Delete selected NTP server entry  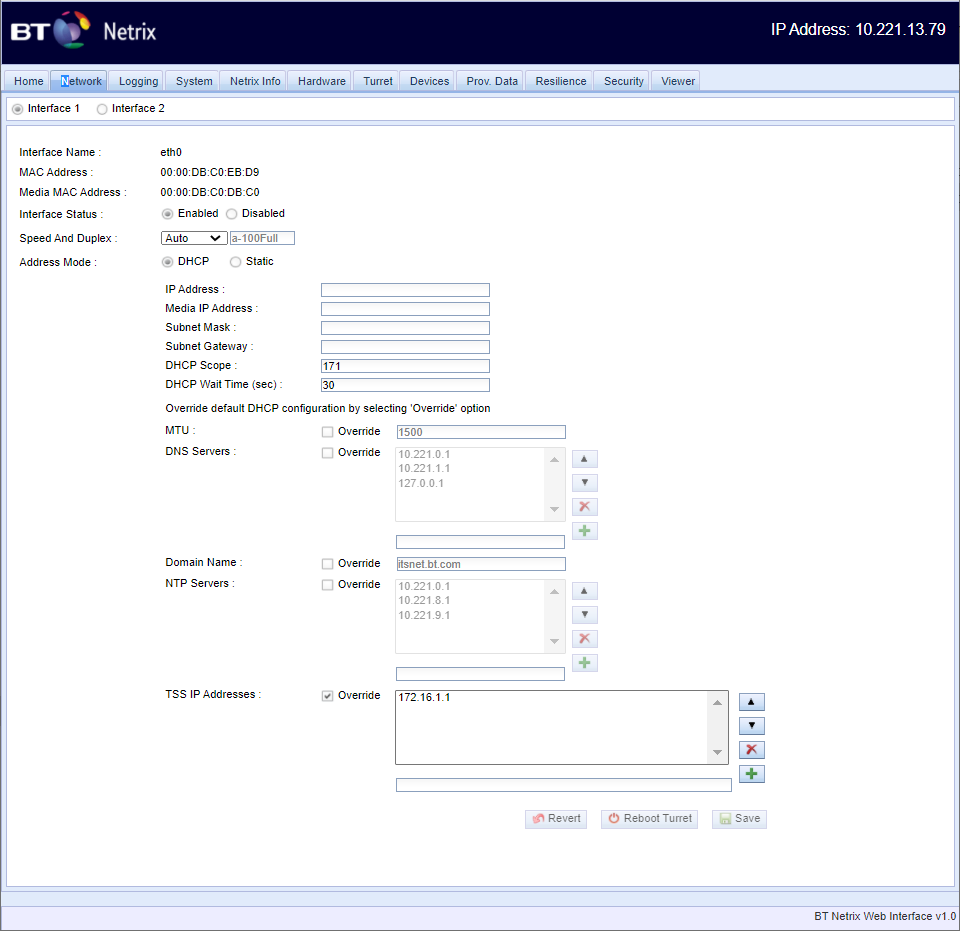[x=585, y=639]
